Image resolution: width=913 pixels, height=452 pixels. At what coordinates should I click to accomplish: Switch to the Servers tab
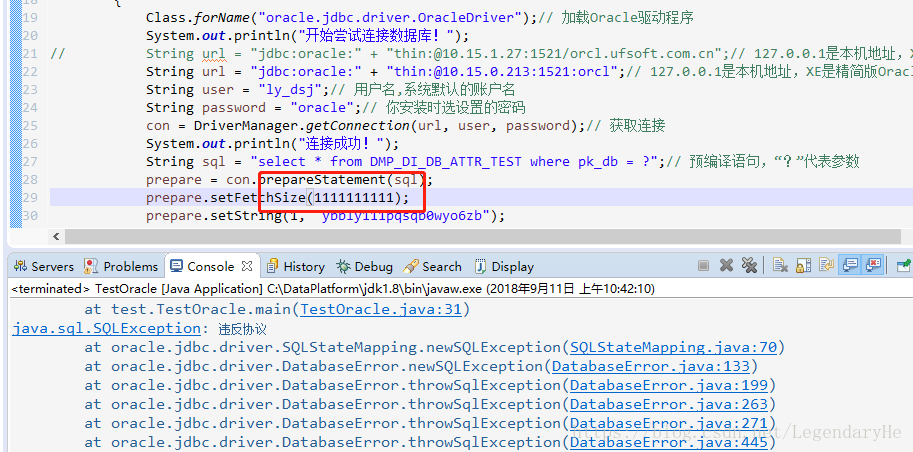click(44, 266)
